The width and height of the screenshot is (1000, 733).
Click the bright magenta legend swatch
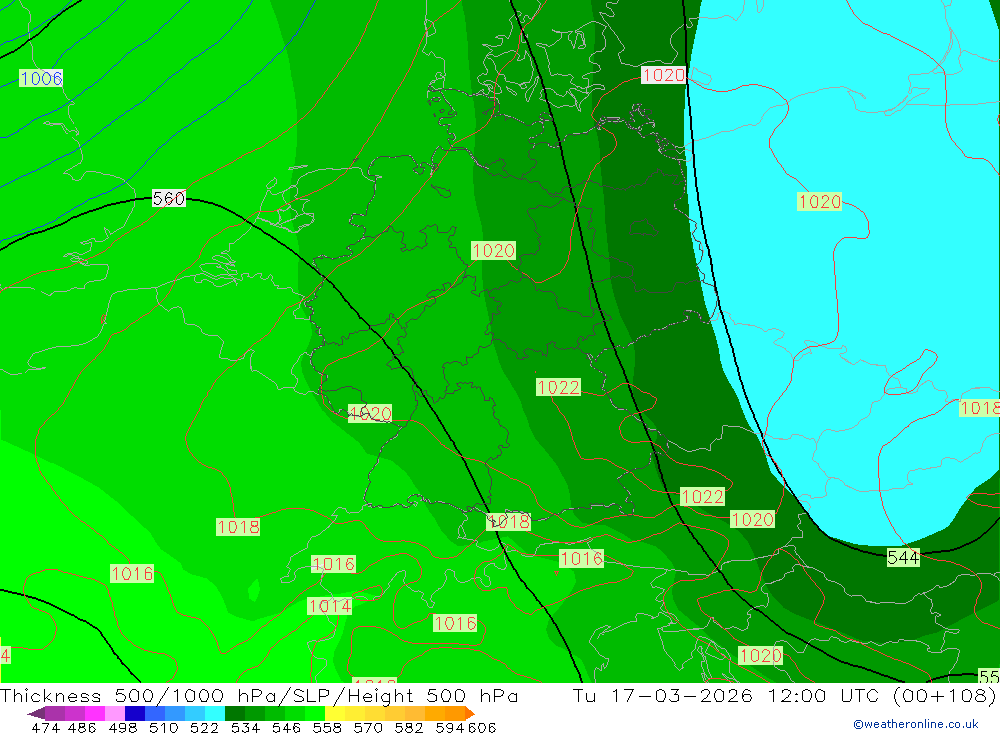click(x=94, y=713)
